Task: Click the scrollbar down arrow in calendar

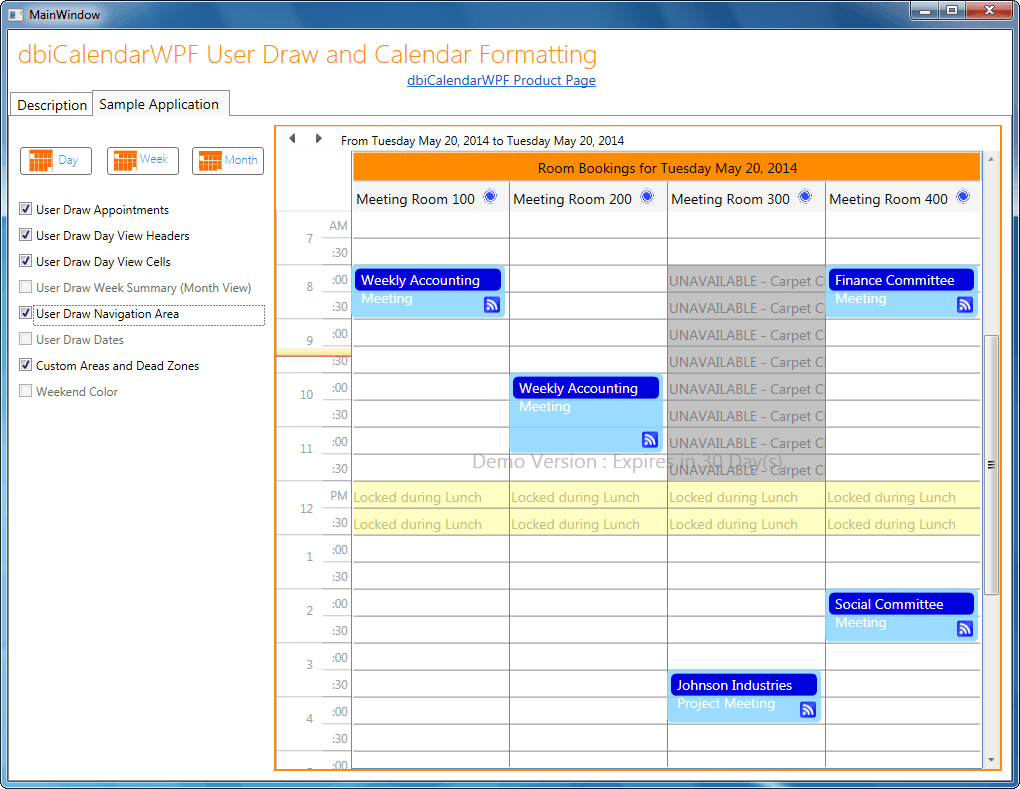Action: 991,759
